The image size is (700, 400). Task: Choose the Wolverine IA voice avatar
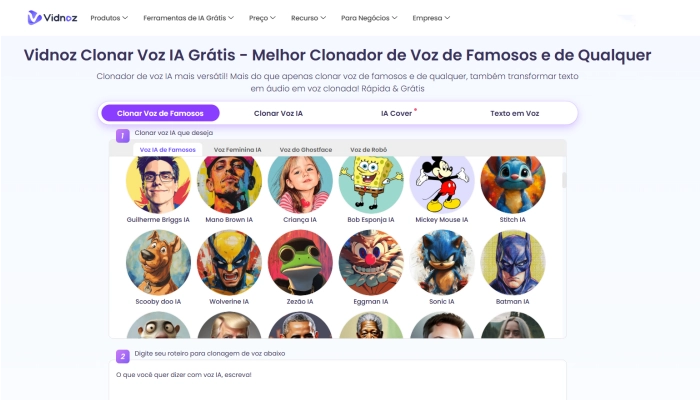tap(229, 262)
